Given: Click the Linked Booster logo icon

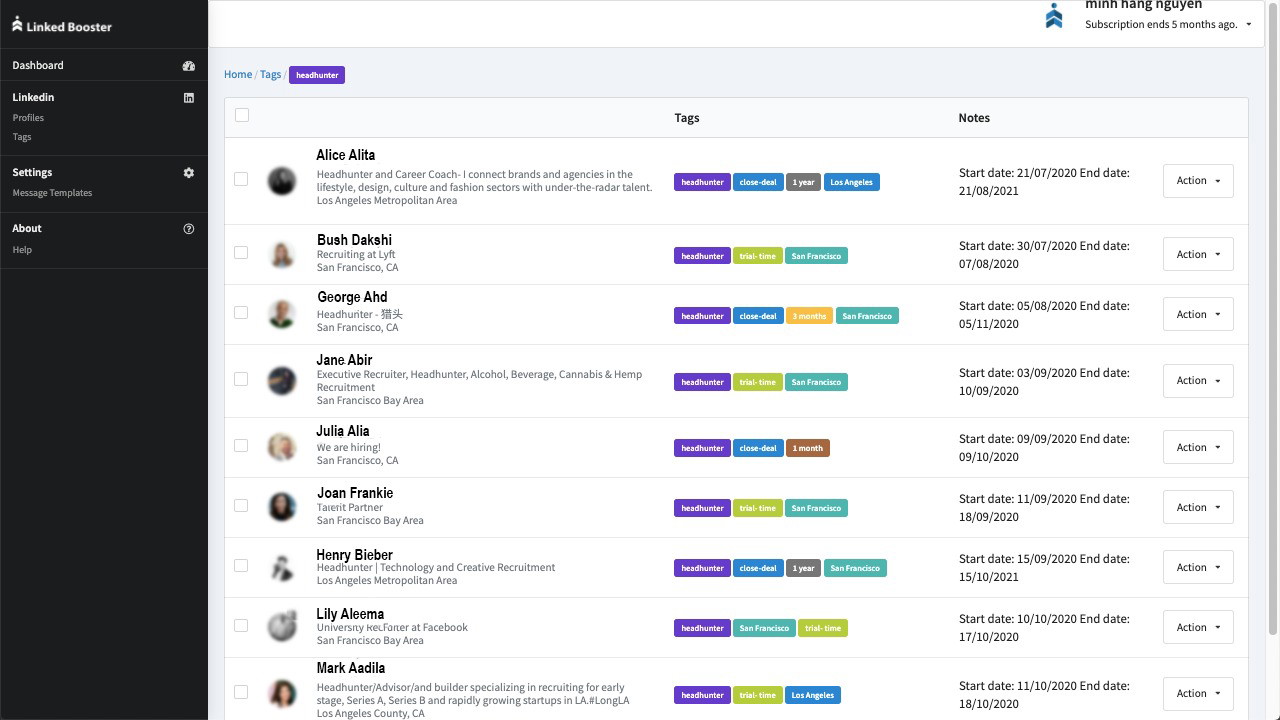Looking at the screenshot, I should click(17, 25).
